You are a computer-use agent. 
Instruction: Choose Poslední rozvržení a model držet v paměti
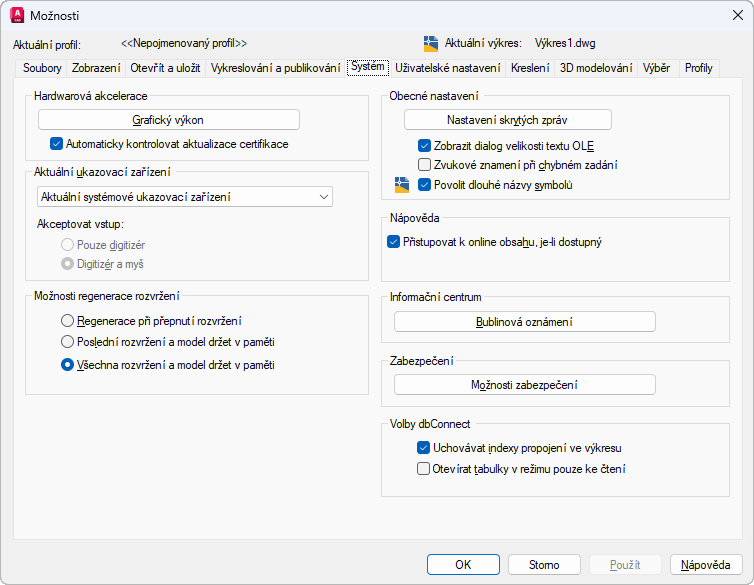click(67, 342)
